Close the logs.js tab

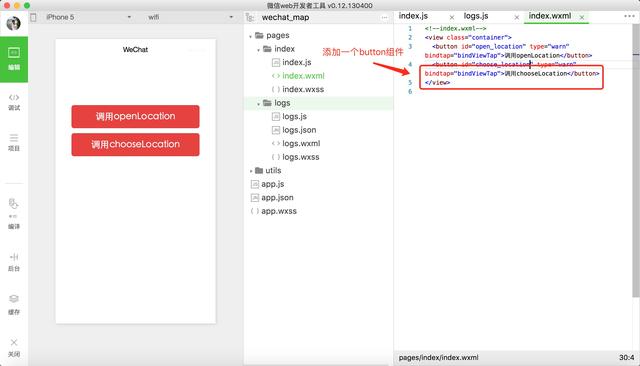tap(517, 17)
